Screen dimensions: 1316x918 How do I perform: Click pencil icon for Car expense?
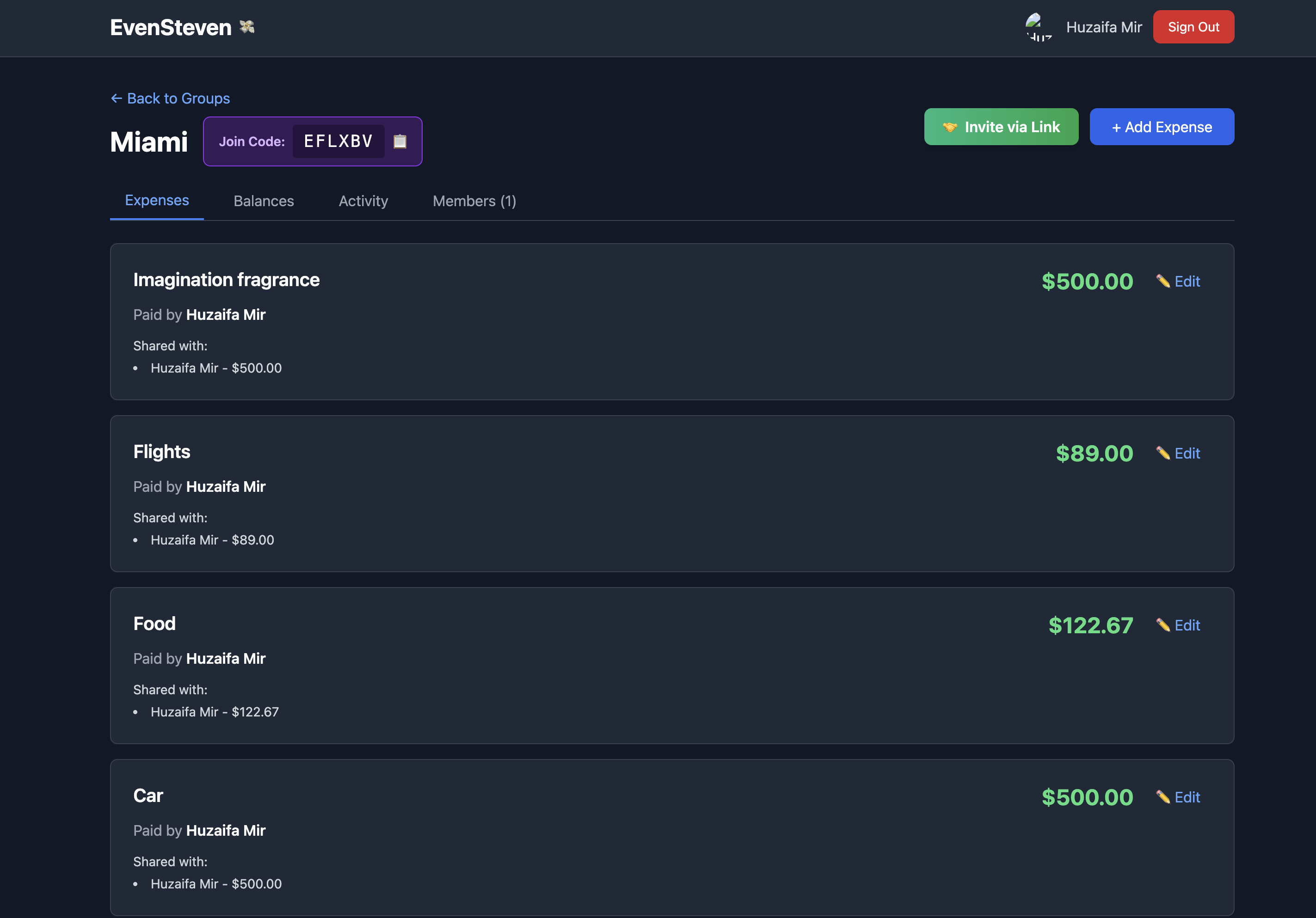1162,797
